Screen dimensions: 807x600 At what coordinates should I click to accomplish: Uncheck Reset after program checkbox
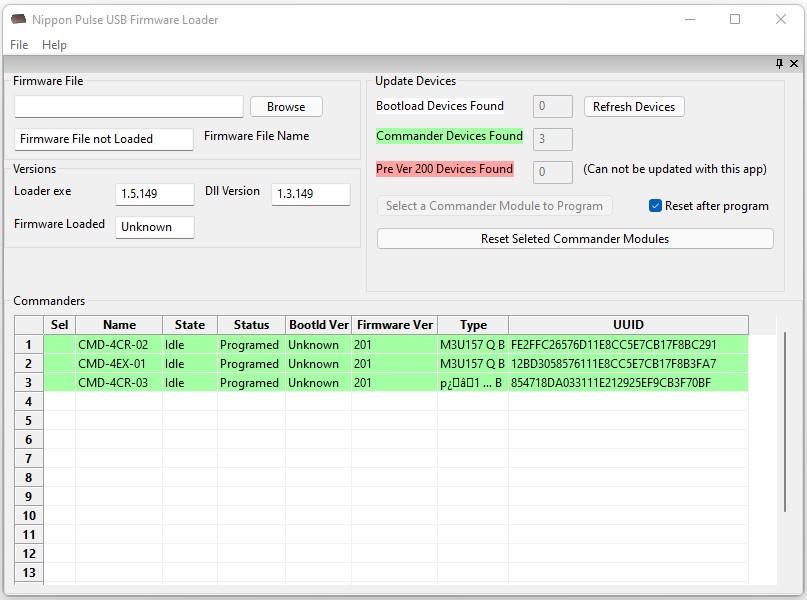655,206
